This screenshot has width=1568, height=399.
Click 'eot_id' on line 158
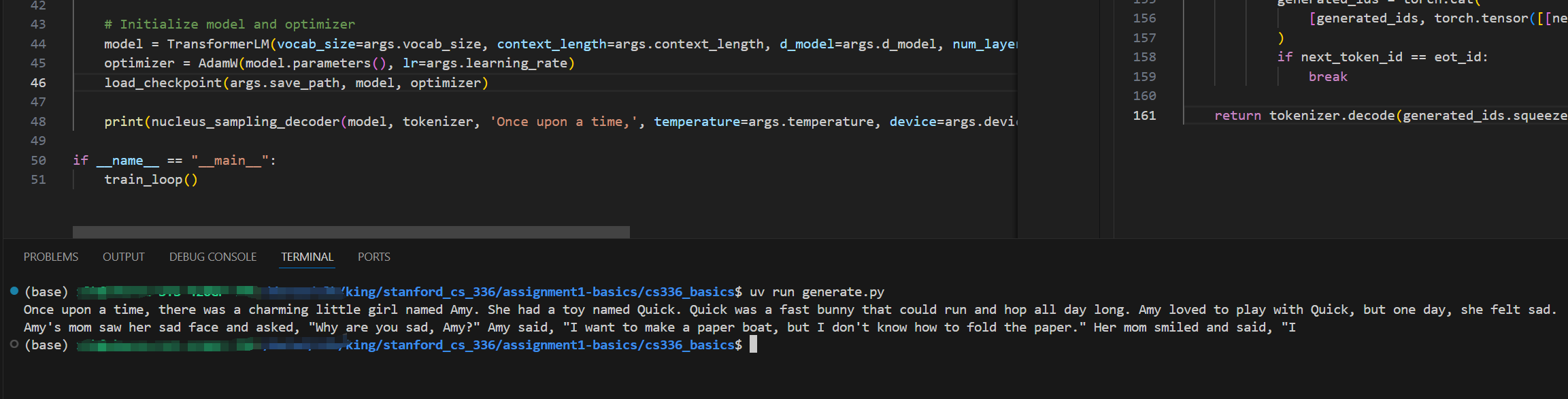[1458, 57]
